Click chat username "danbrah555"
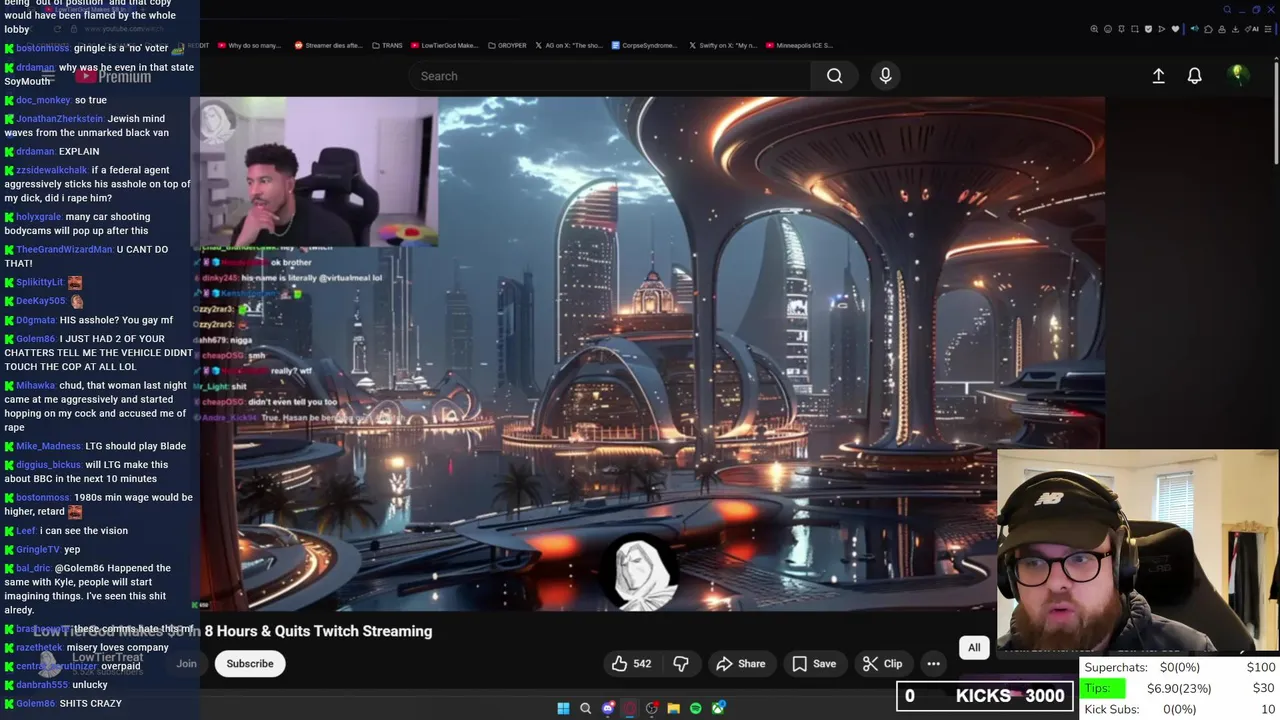Viewport: 1280px width, 720px height. coord(41,685)
